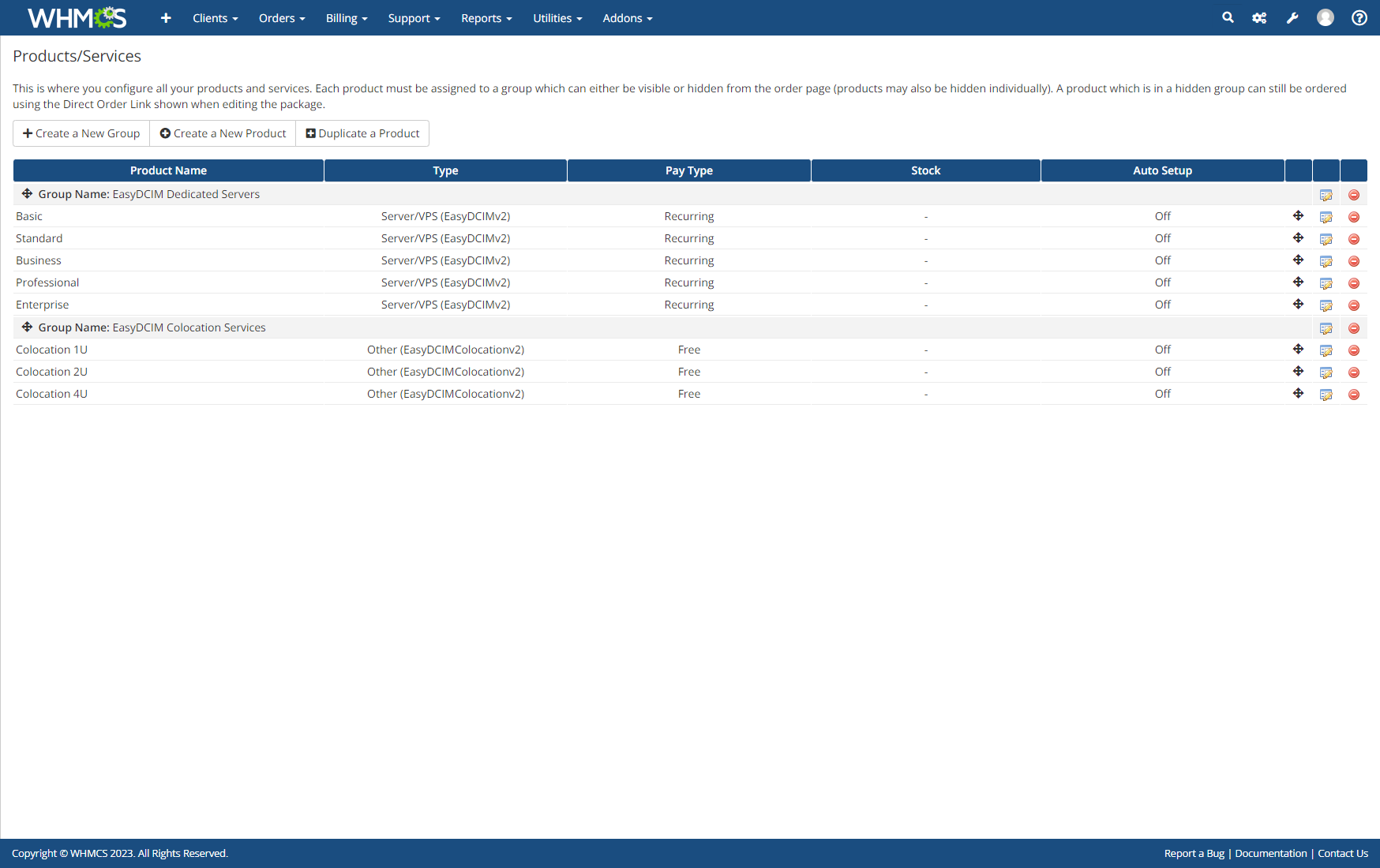
Task: Expand the Support menu
Action: pos(414,18)
